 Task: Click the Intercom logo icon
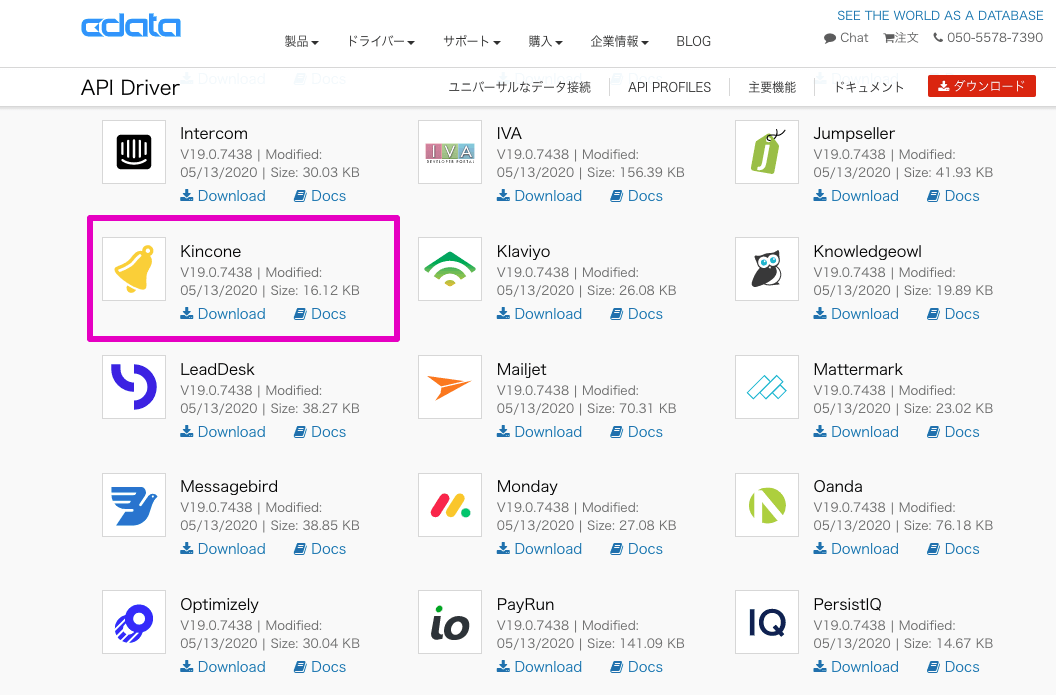(134, 152)
